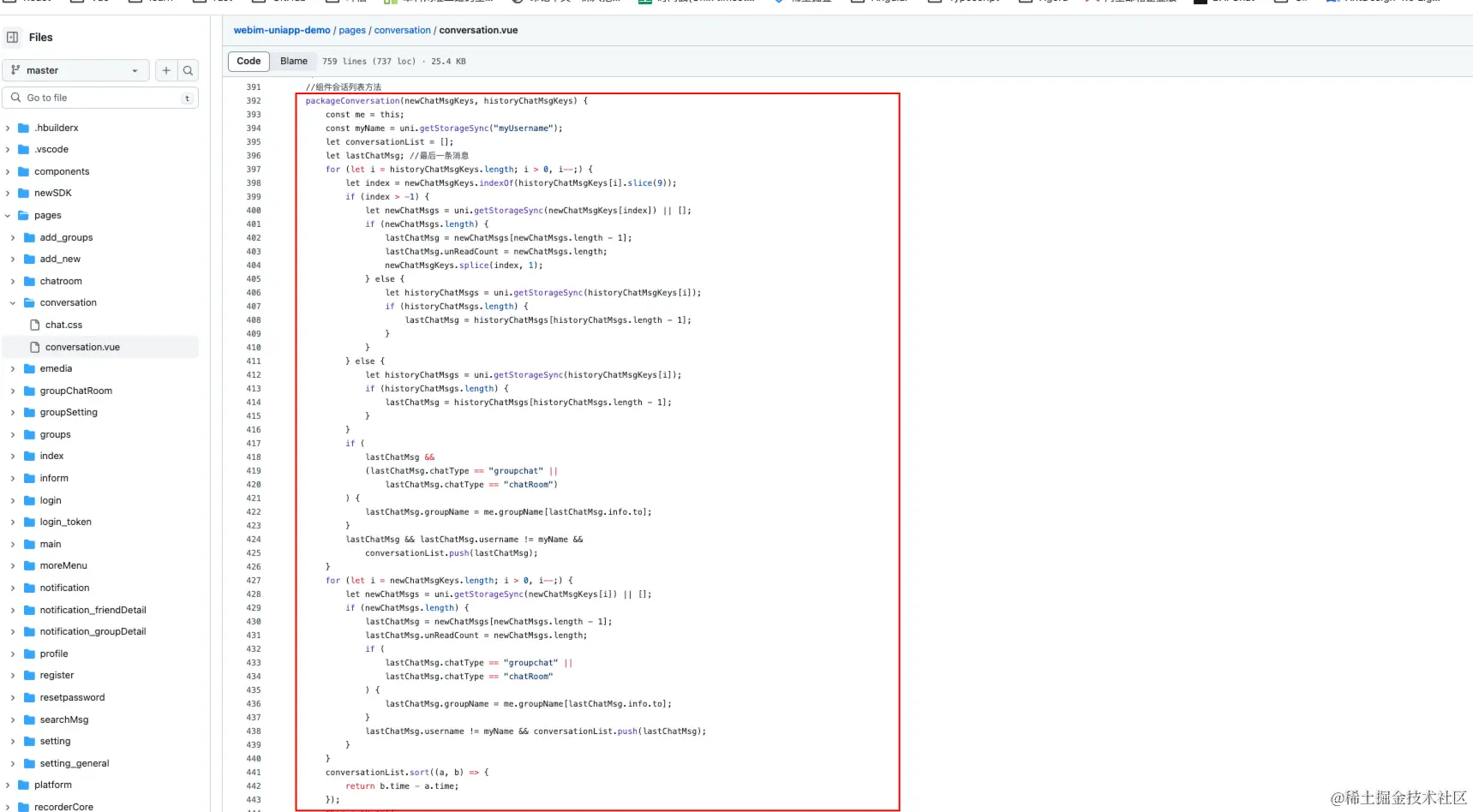This screenshot has width=1473, height=812.
Task: Expand the components folder chevron
Action: click(8, 171)
